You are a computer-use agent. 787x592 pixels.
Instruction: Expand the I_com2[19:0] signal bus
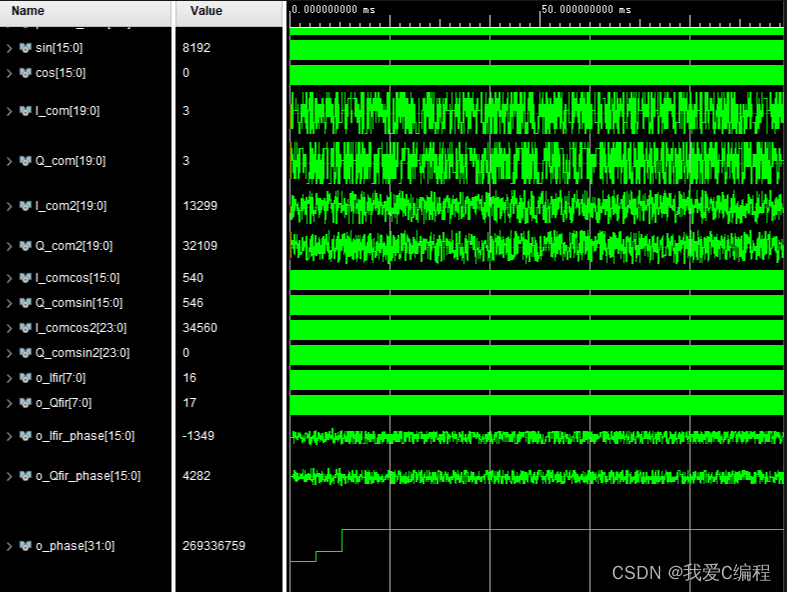pyautogui.click(x=9, y=206)
